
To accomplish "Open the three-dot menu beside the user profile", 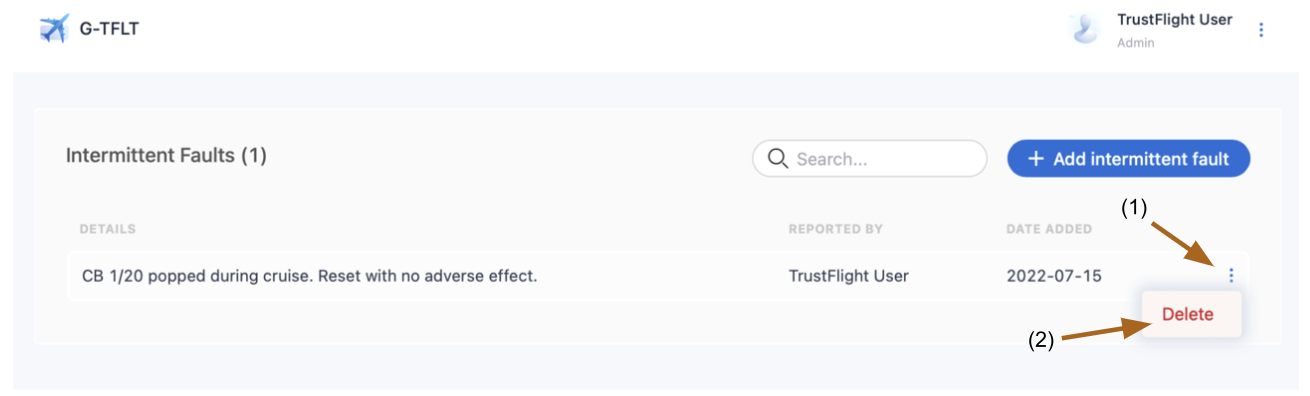I will (1261, 30).
